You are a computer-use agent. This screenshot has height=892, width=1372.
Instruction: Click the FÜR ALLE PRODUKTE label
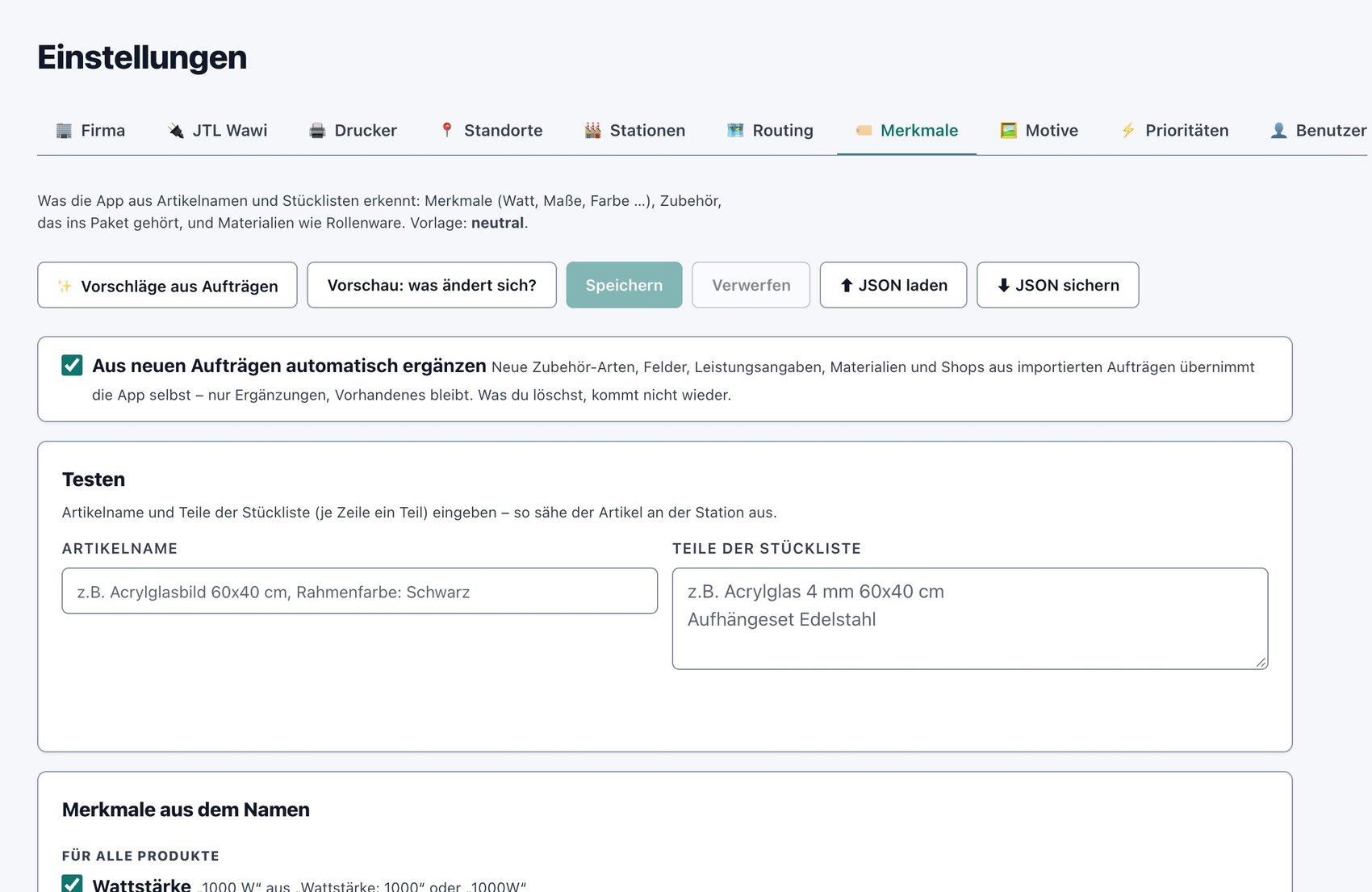[x=140, y=856]
